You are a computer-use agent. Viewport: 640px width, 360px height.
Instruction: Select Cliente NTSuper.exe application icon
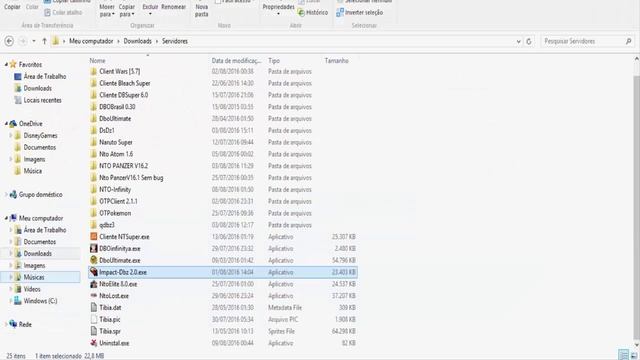pos(93,237)
